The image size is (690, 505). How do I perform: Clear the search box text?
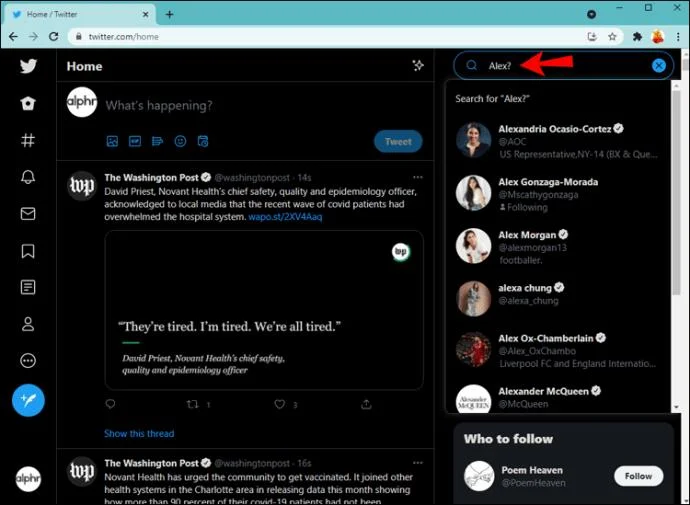[659, 66]
